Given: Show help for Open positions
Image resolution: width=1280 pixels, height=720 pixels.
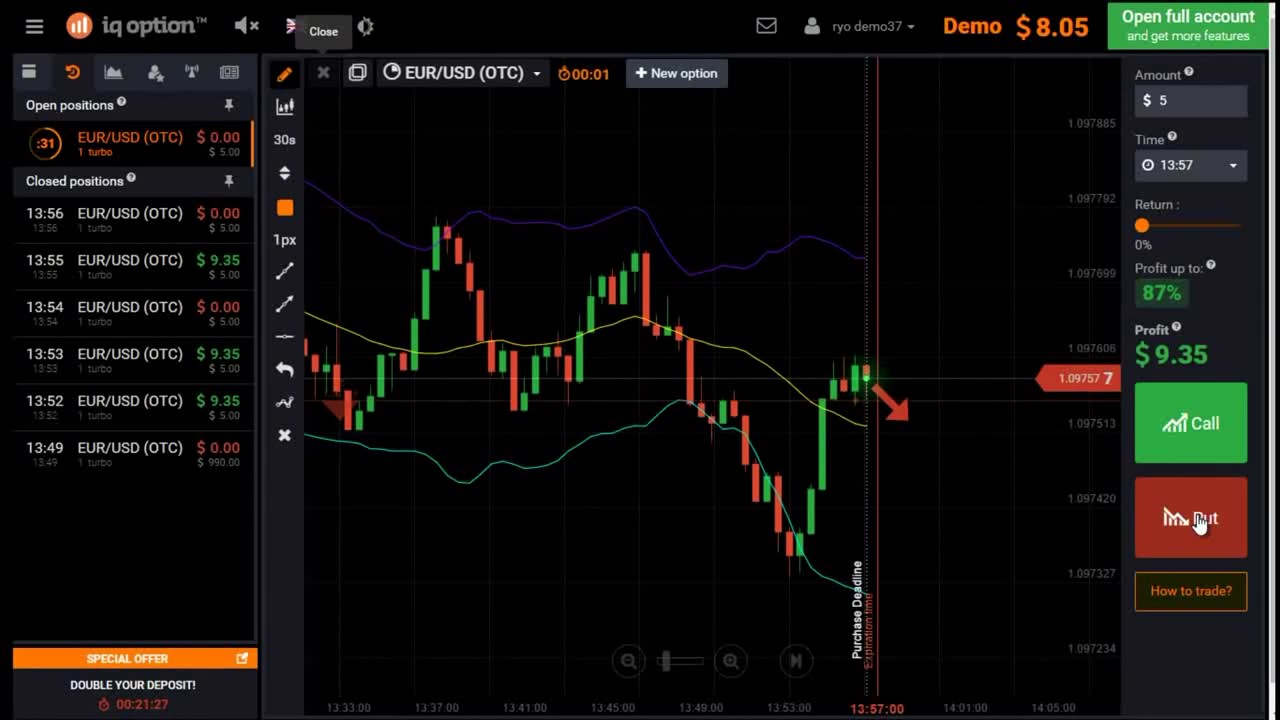Looking at the screenshot, I should click(122, 102).
